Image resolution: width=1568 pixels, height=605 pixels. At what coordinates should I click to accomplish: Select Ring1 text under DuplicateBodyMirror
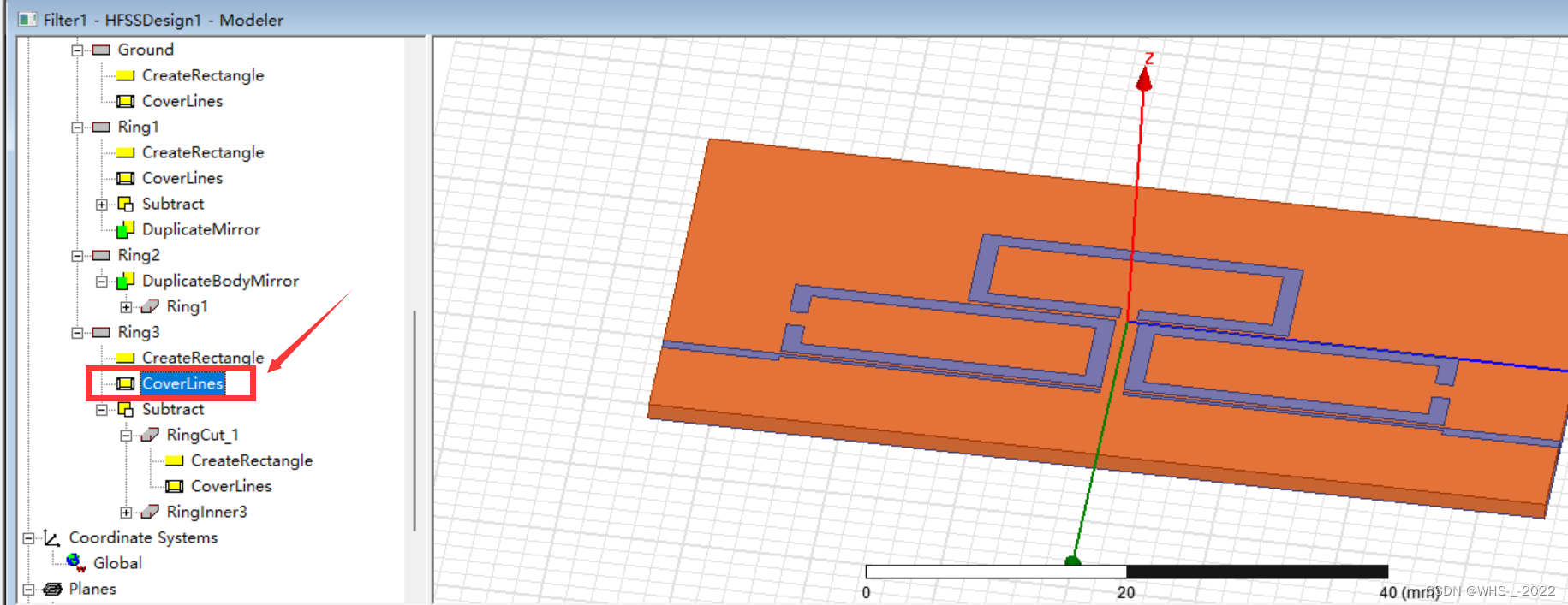pos(188,306)
